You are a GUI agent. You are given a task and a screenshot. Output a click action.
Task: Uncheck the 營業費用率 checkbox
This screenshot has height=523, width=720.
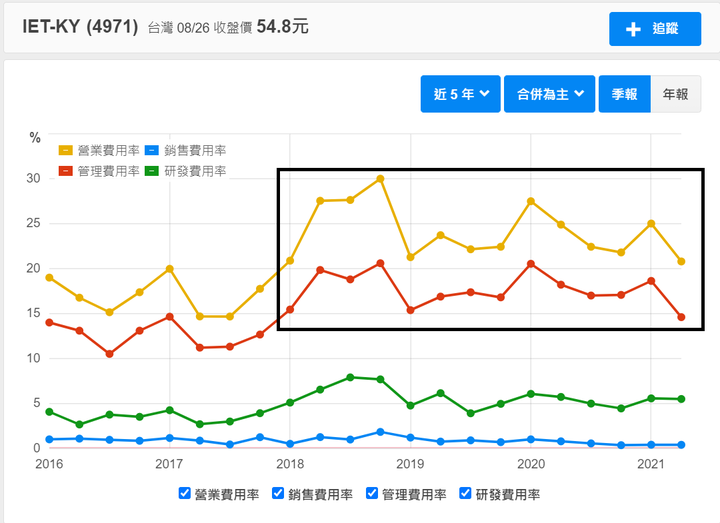(x=185, y=493)
